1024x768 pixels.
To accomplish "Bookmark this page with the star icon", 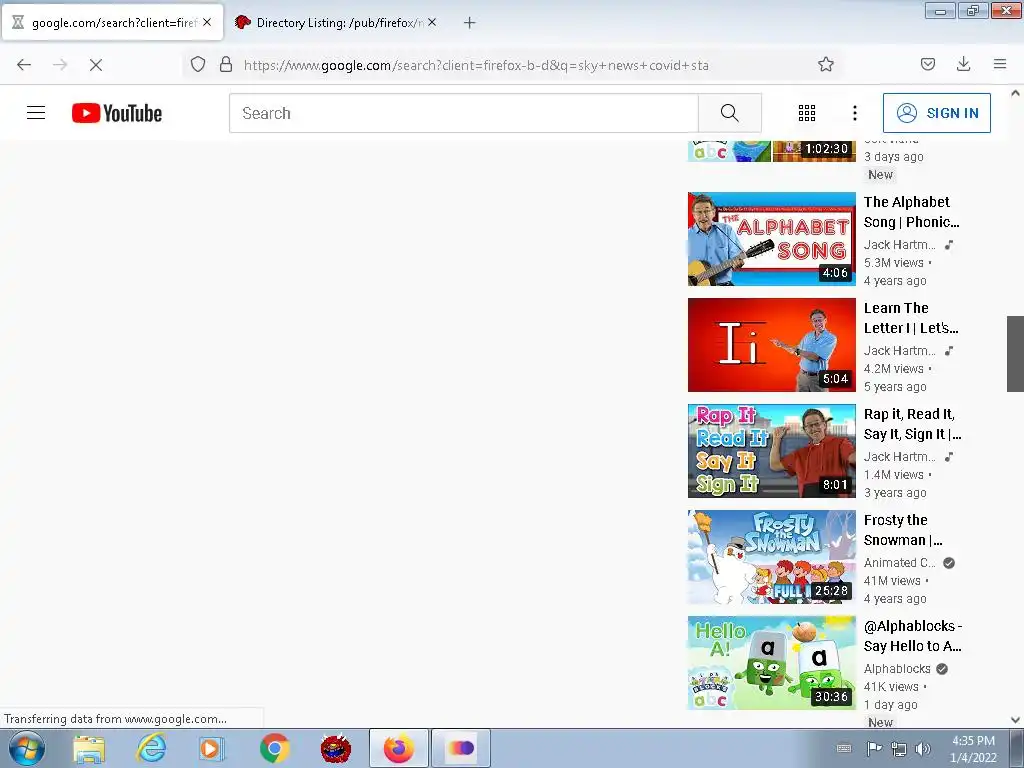I will pyautogui.click(x=825, y=65).
